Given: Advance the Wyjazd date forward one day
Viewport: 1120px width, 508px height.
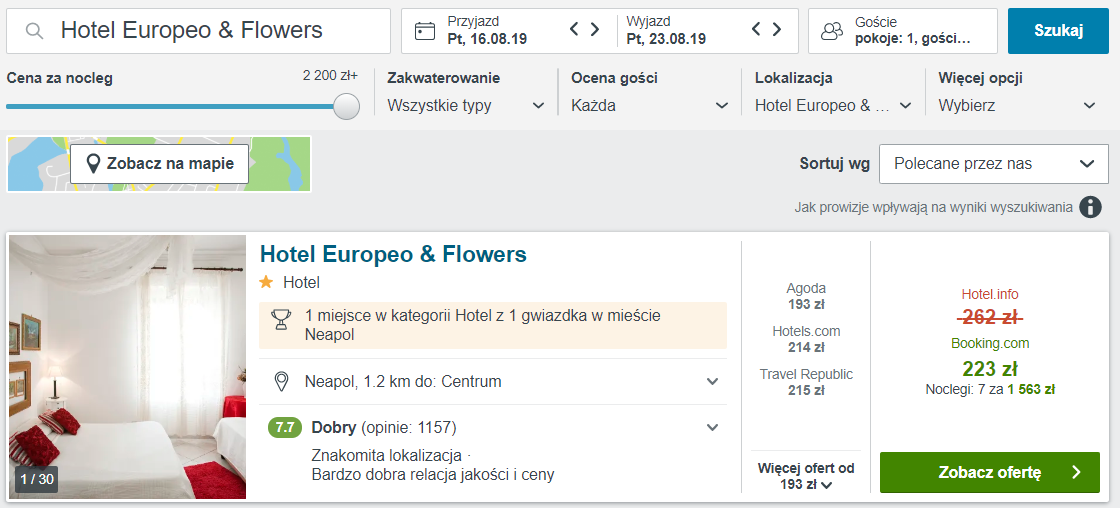Looking at the screenshot, I should [777, 29].
